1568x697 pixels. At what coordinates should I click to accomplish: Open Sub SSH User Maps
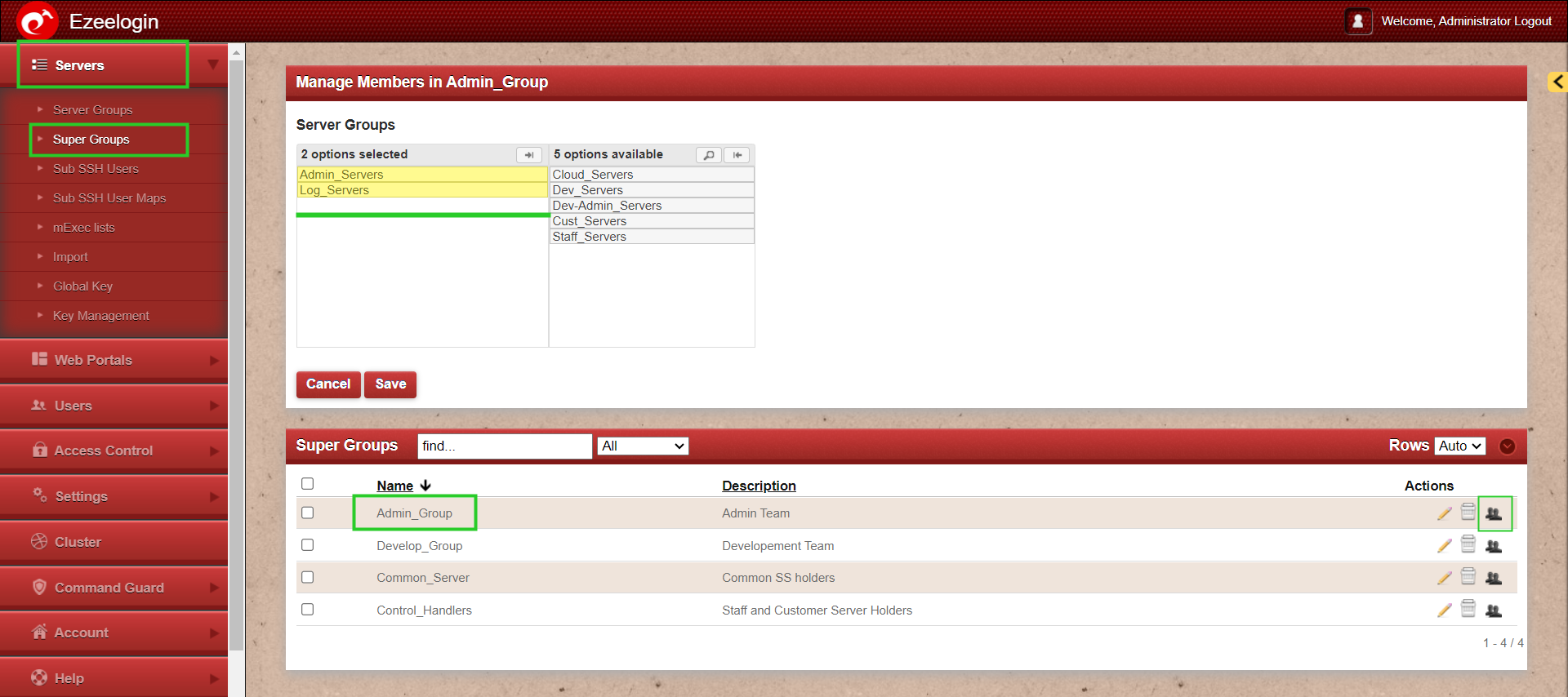click(x=109, y=198)
